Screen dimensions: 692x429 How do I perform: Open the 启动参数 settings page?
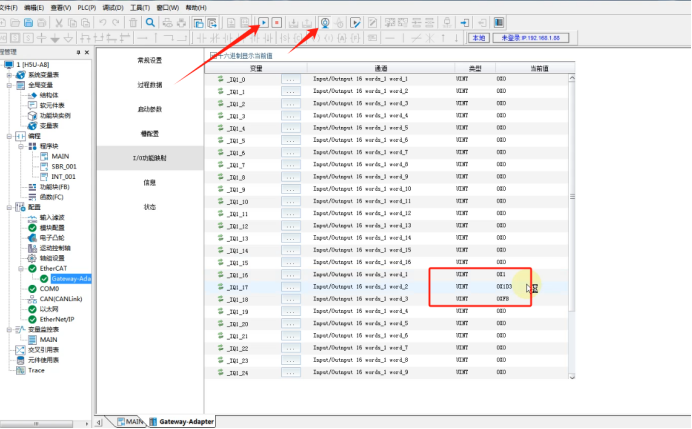pos(150,109)
